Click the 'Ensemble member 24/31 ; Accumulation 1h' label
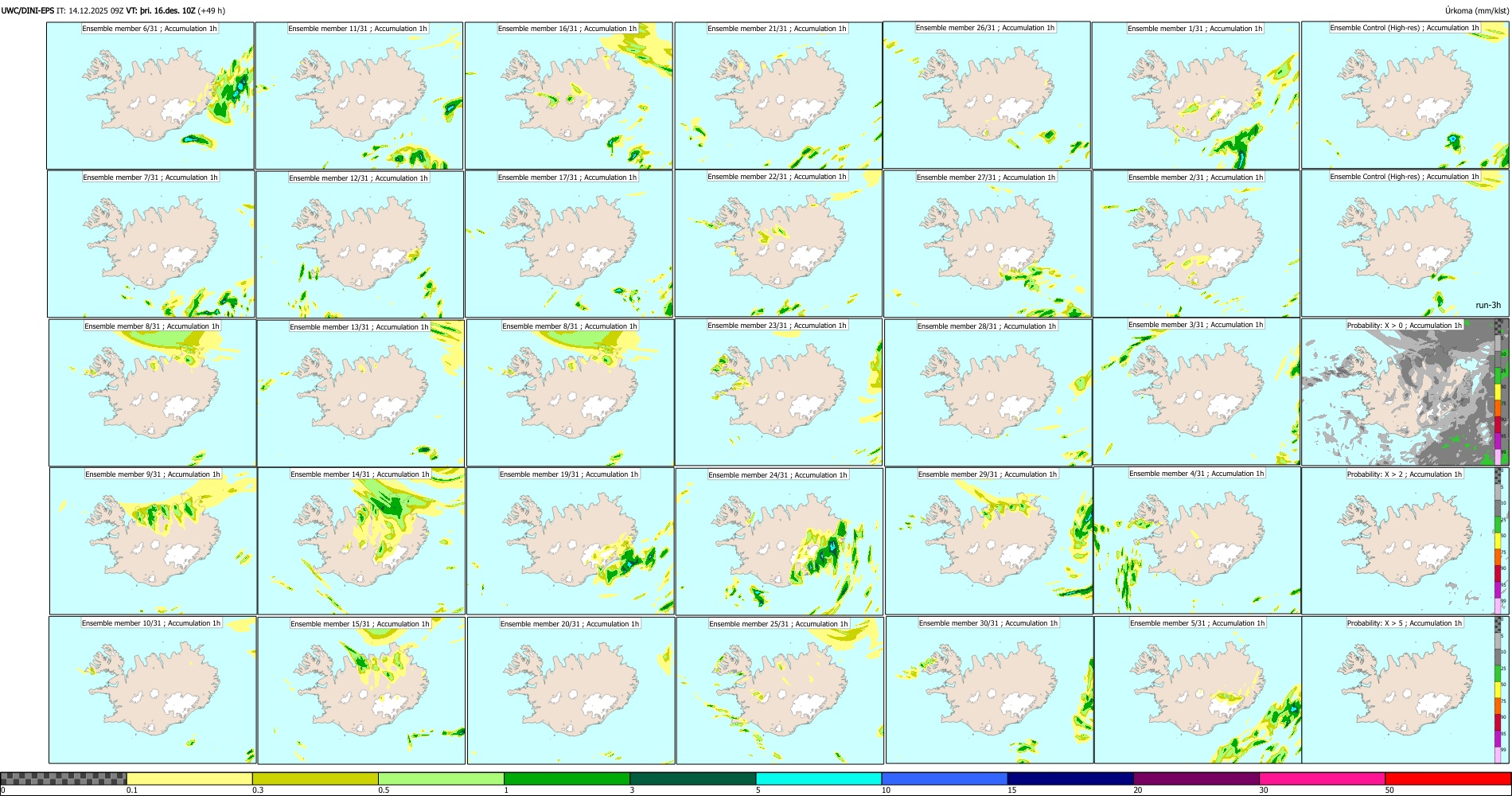Image resolution: width=1512 pixels, height=796 pixels. coord(778,475)
